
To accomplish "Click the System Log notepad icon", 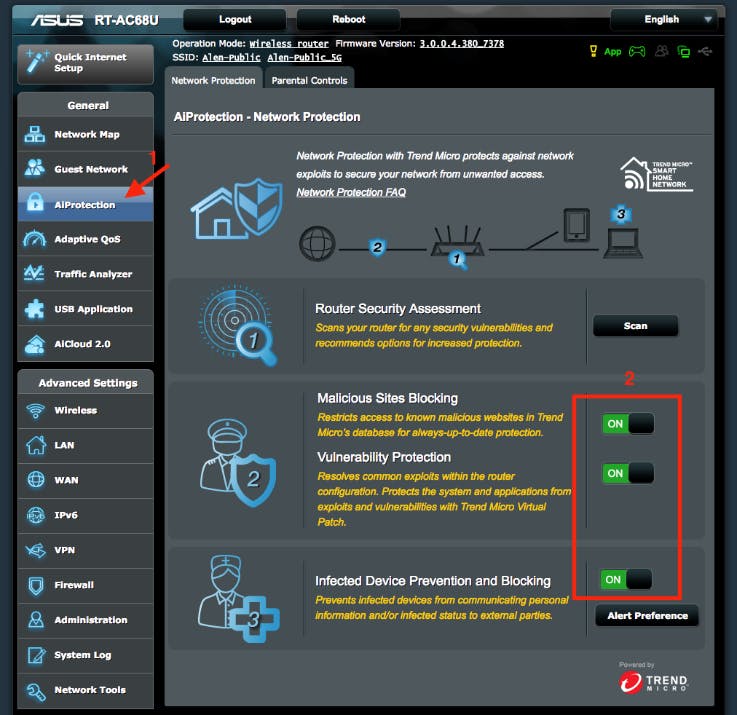I will pyautogui.click(x=36, y=655).
